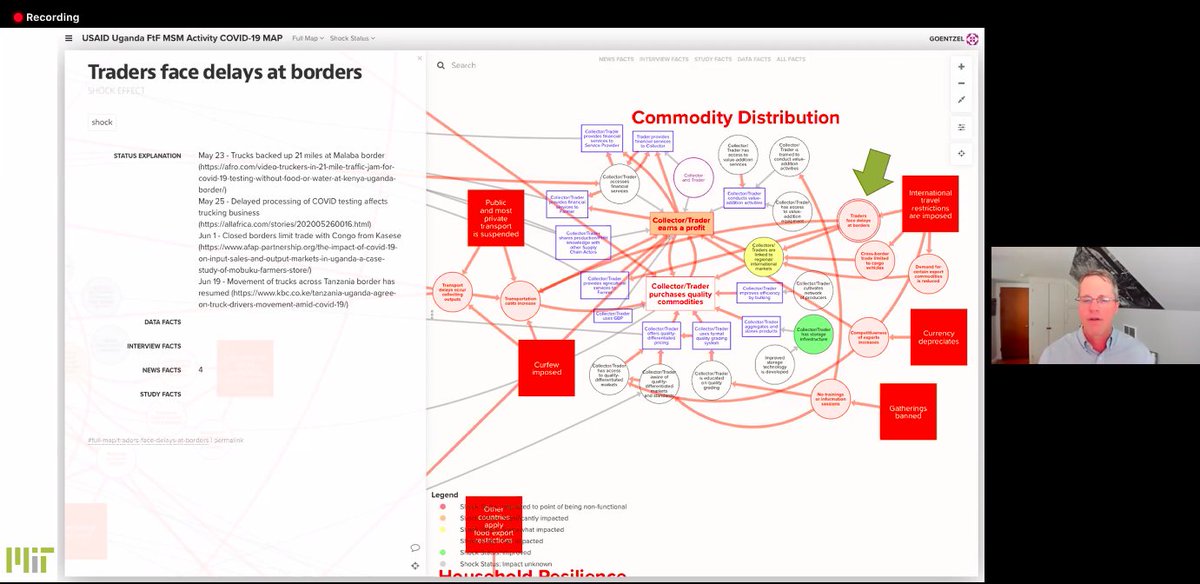Click the fit-to-screen diagonal arrow icon
Image resolution: width=1200 pixels, height=584 pixels.
point(961,99)
